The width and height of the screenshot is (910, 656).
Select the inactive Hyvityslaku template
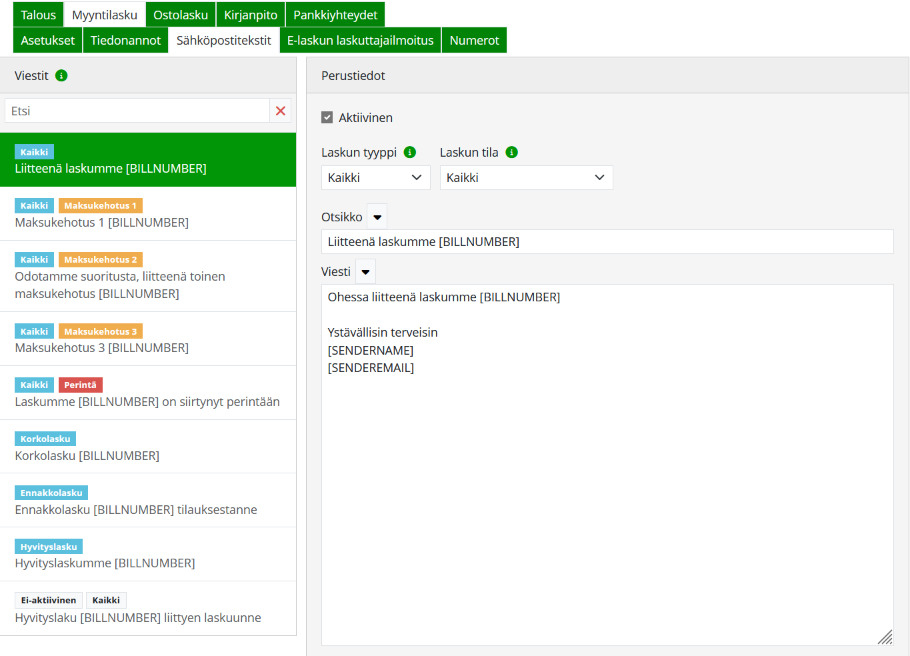click(x=148, y=609)
